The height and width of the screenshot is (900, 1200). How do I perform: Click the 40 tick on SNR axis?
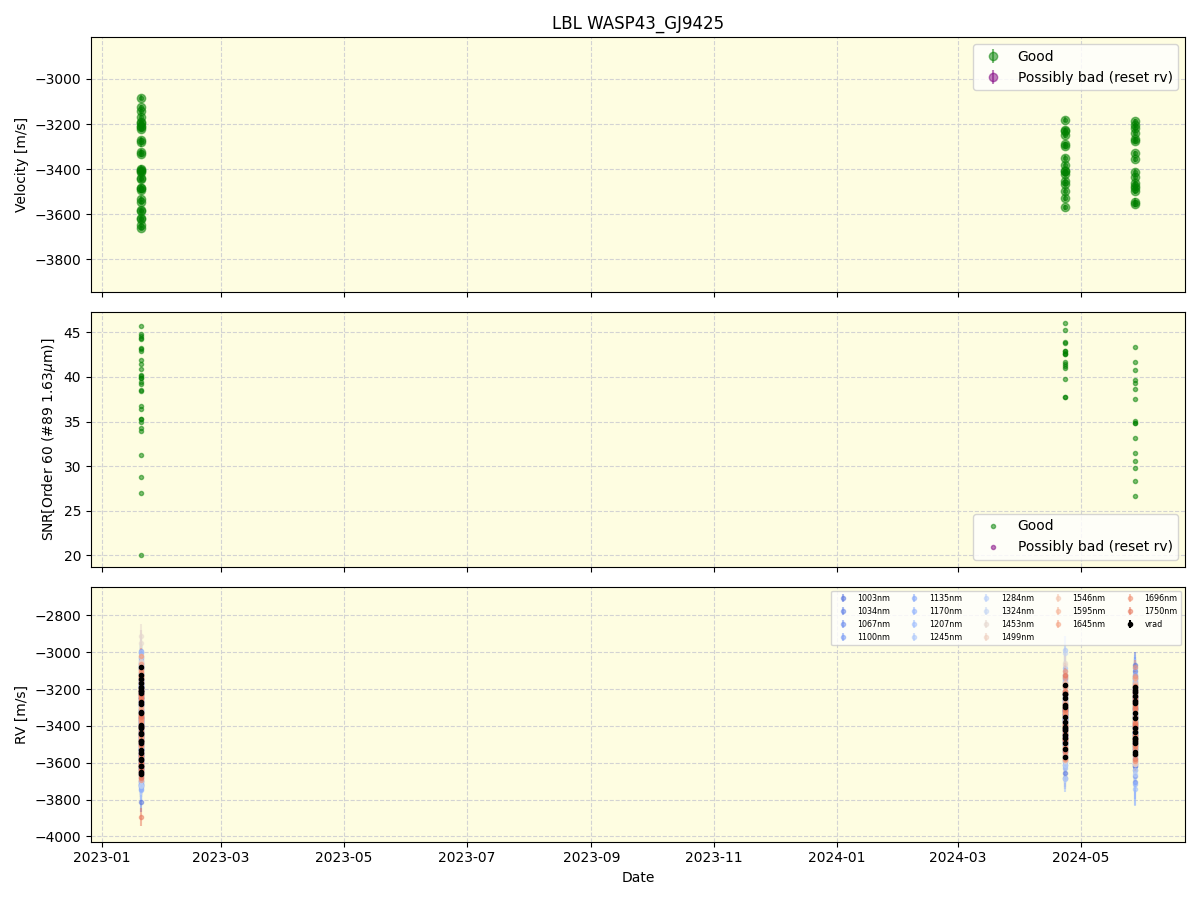pos(75,377)
